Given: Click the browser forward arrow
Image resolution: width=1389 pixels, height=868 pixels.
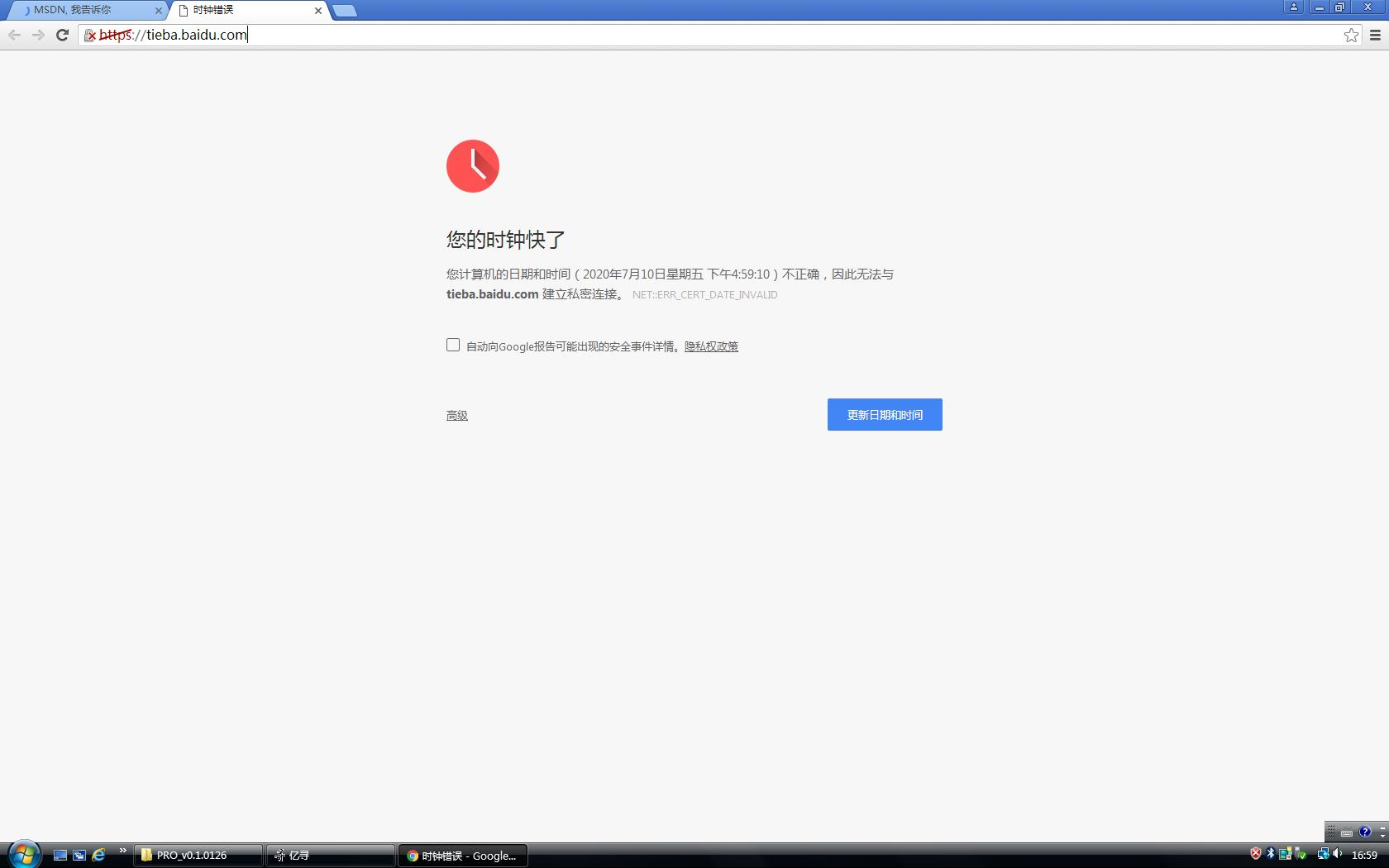Looking at the screenshot, I should tap(38, 35).
